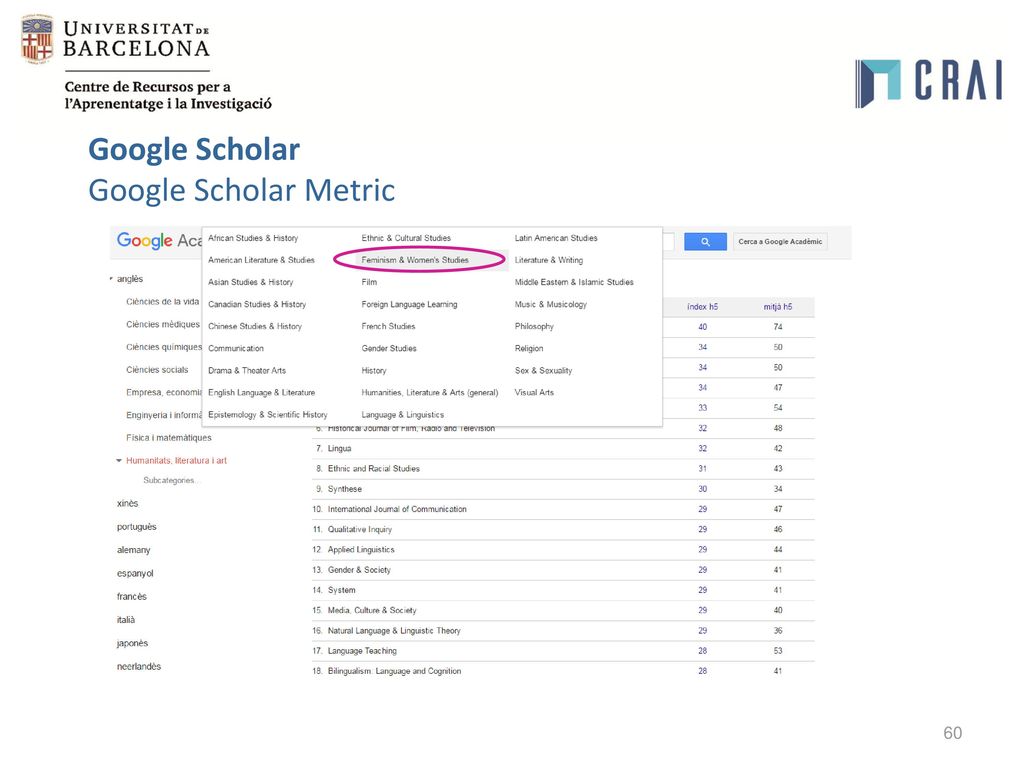Switch language to italià
1024x768 pixels.
click(x=125, y=620)
